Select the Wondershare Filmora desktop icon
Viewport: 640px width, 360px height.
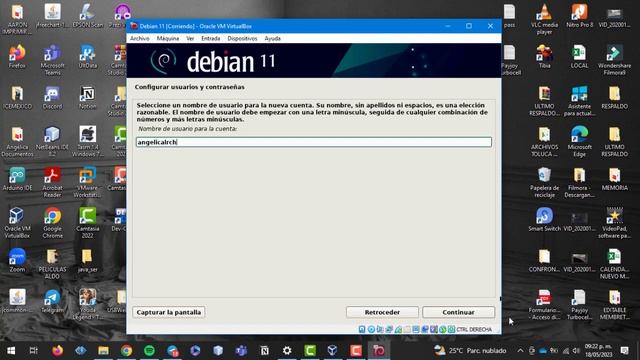[x=615, y=60]
